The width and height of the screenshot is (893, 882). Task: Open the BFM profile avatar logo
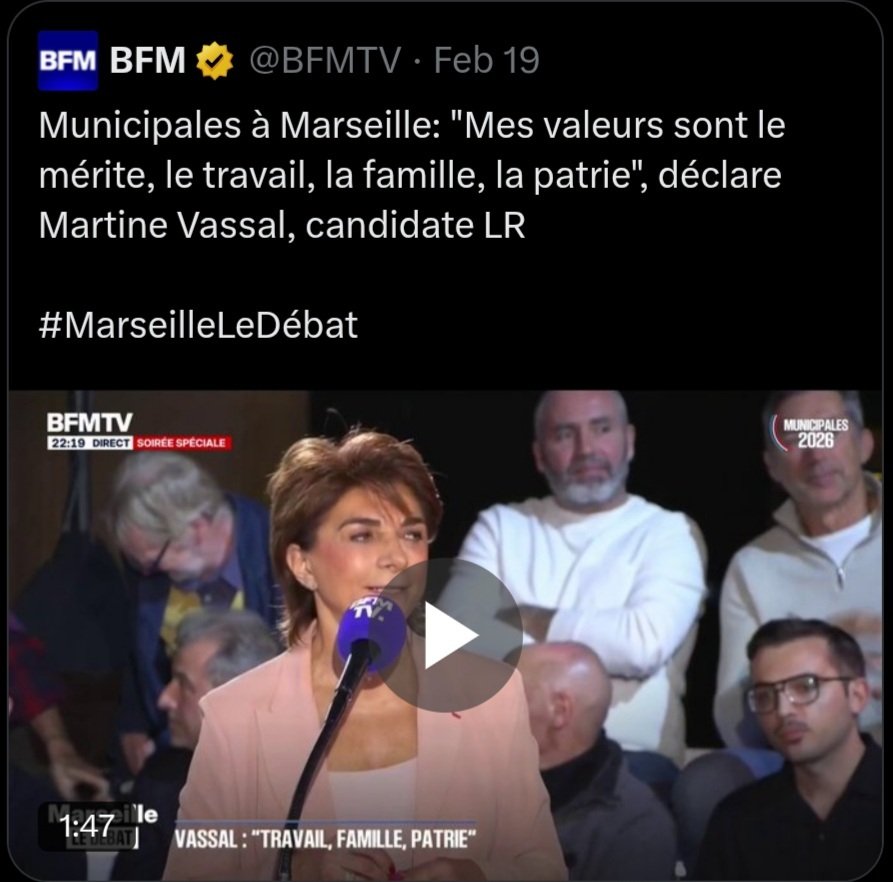68,60
